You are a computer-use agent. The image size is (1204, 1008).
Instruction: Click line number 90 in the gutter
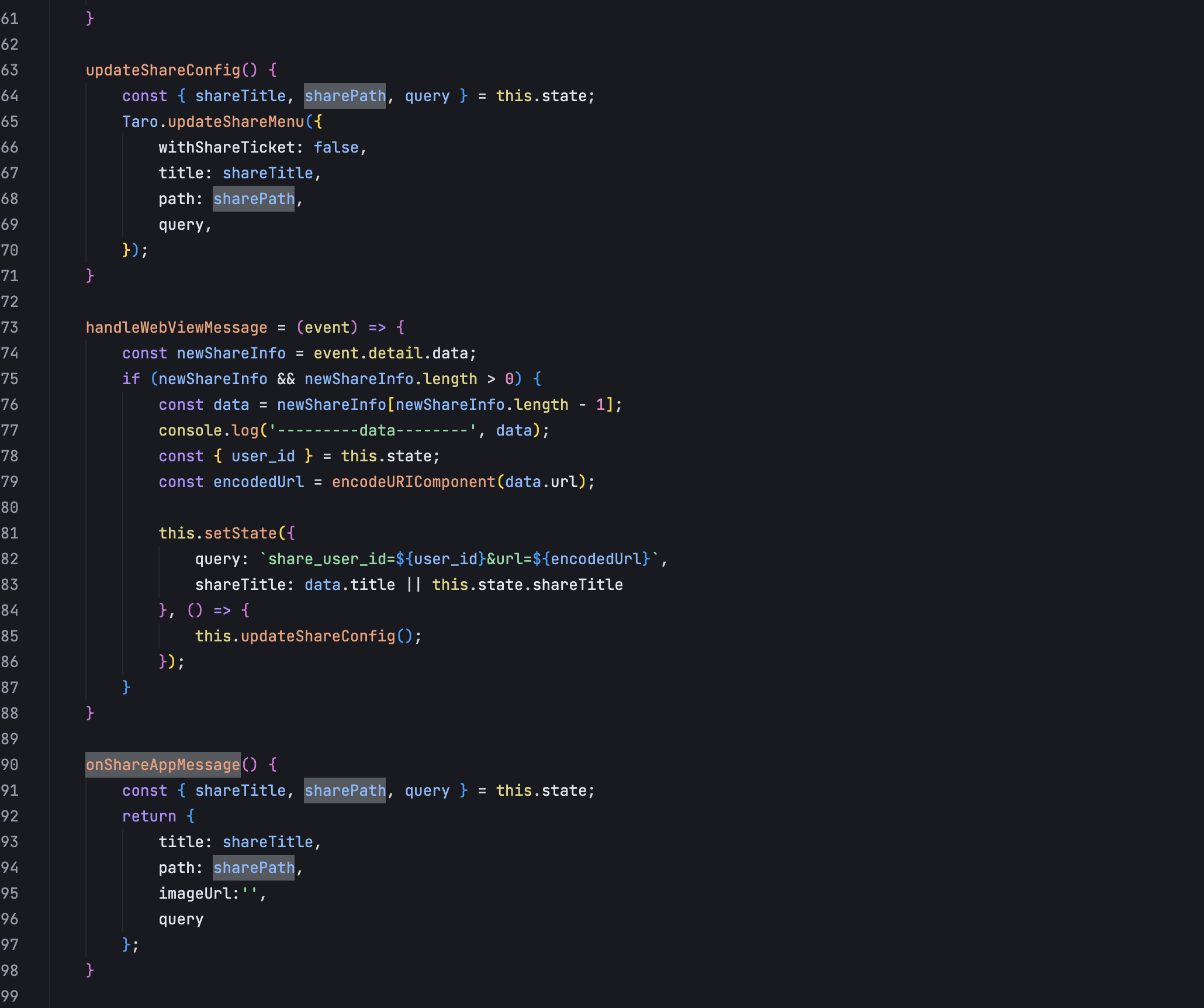pyautogui.click(x=10, y=765)
